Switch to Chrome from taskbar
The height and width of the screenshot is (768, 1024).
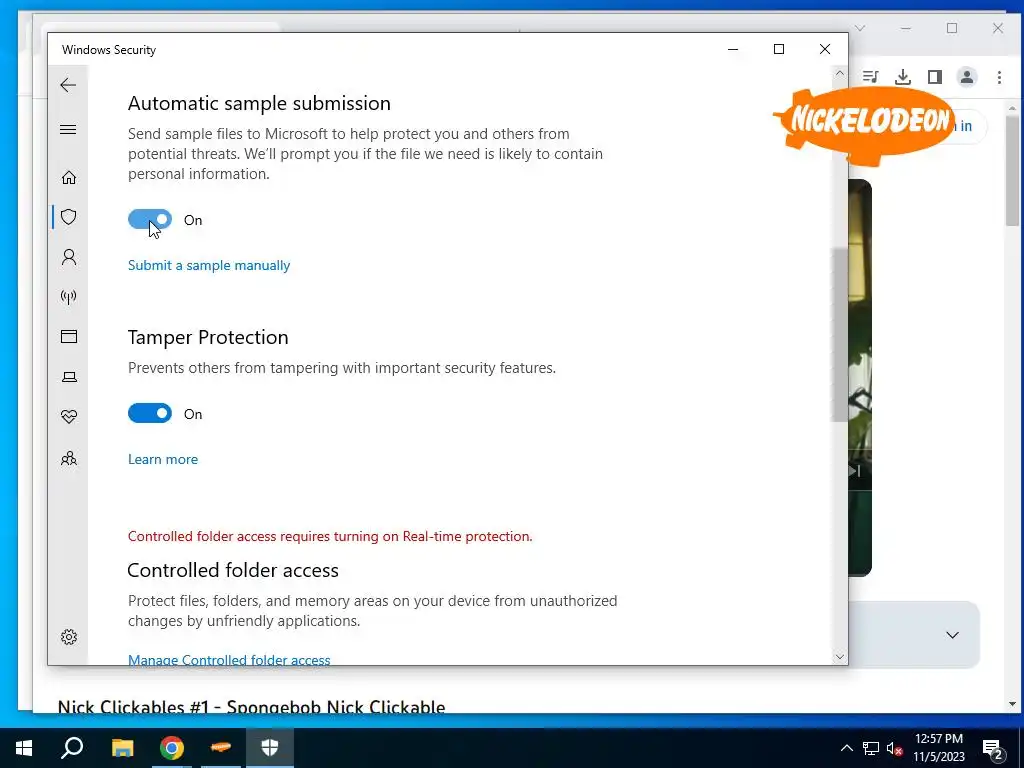[x=172, y=748]
